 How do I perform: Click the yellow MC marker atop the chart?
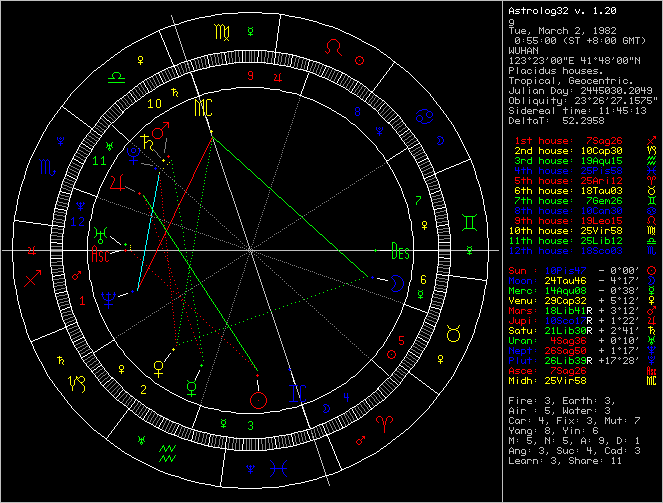point(203,107)
